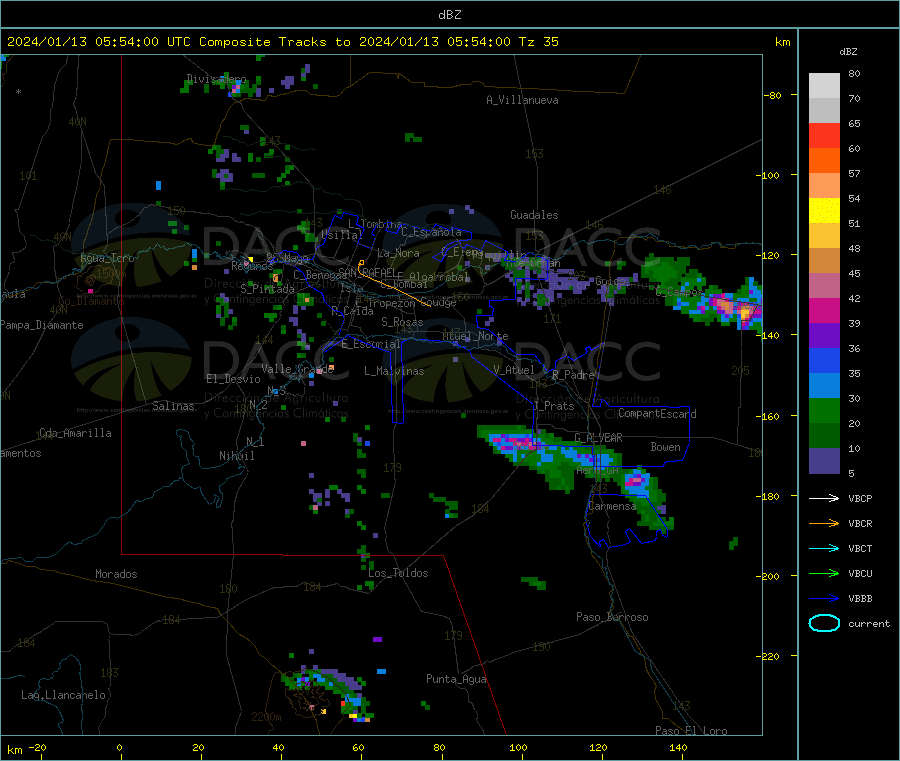Click the 'S_Rosas' map label

(402, 322)
